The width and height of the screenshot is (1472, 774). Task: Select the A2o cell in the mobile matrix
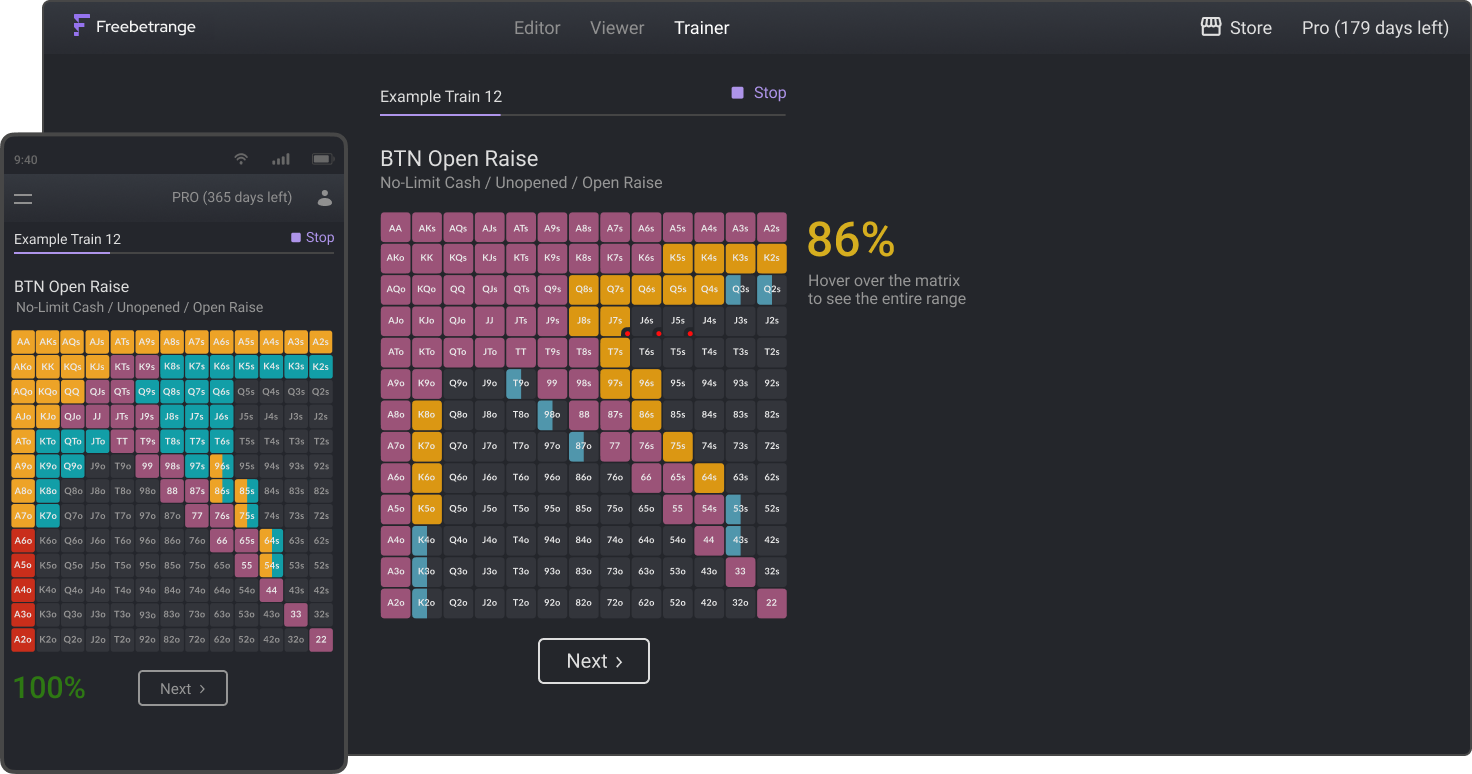click(x=22, y=639)
